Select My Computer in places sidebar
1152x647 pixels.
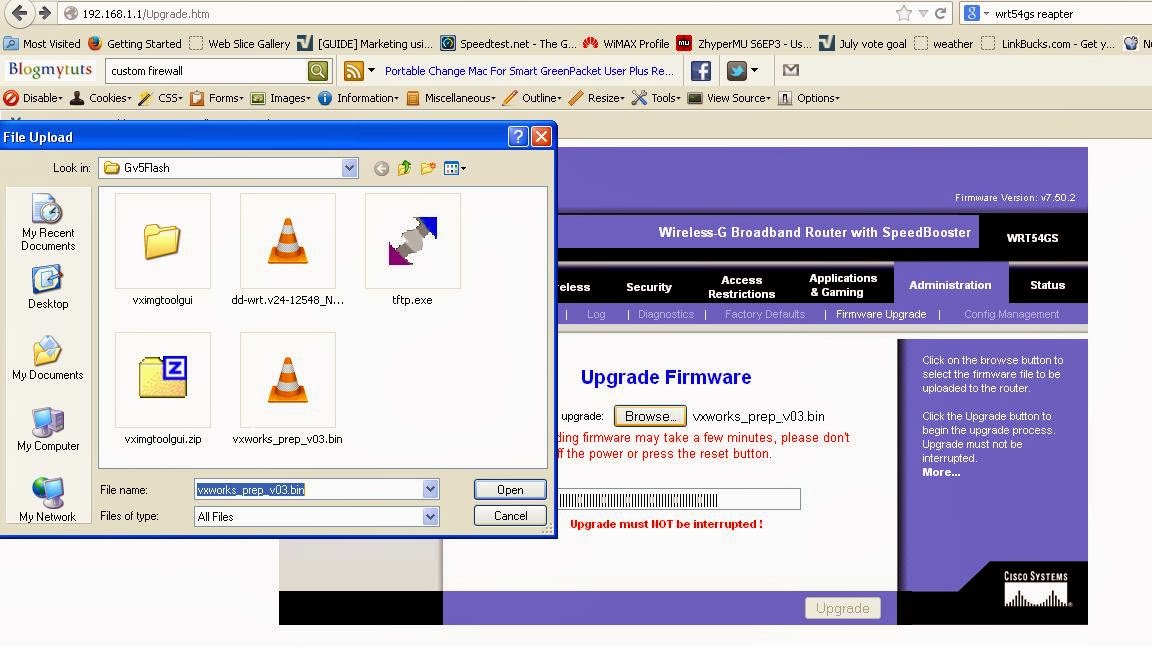point(48,429)
